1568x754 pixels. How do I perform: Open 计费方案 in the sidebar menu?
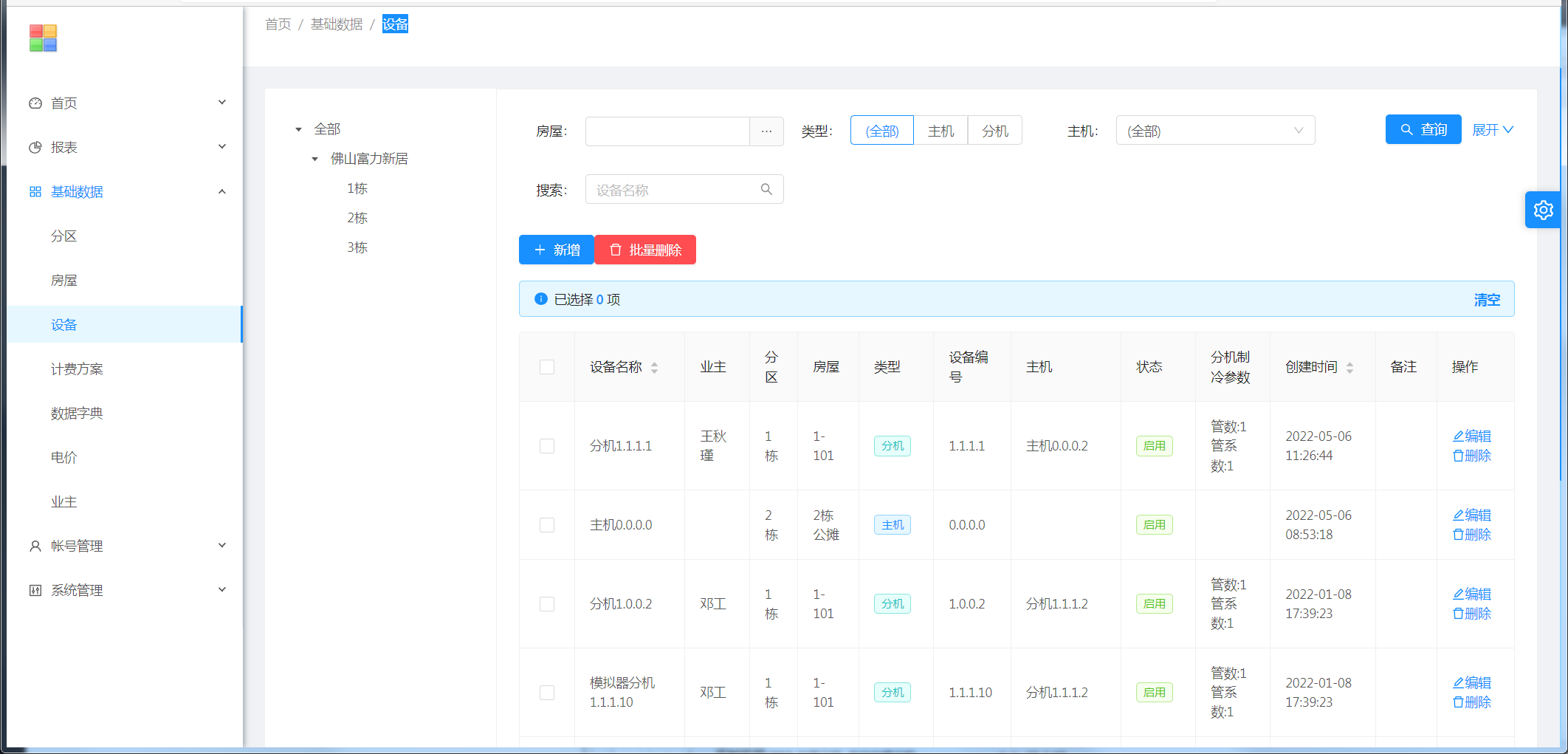coord(77,369)
